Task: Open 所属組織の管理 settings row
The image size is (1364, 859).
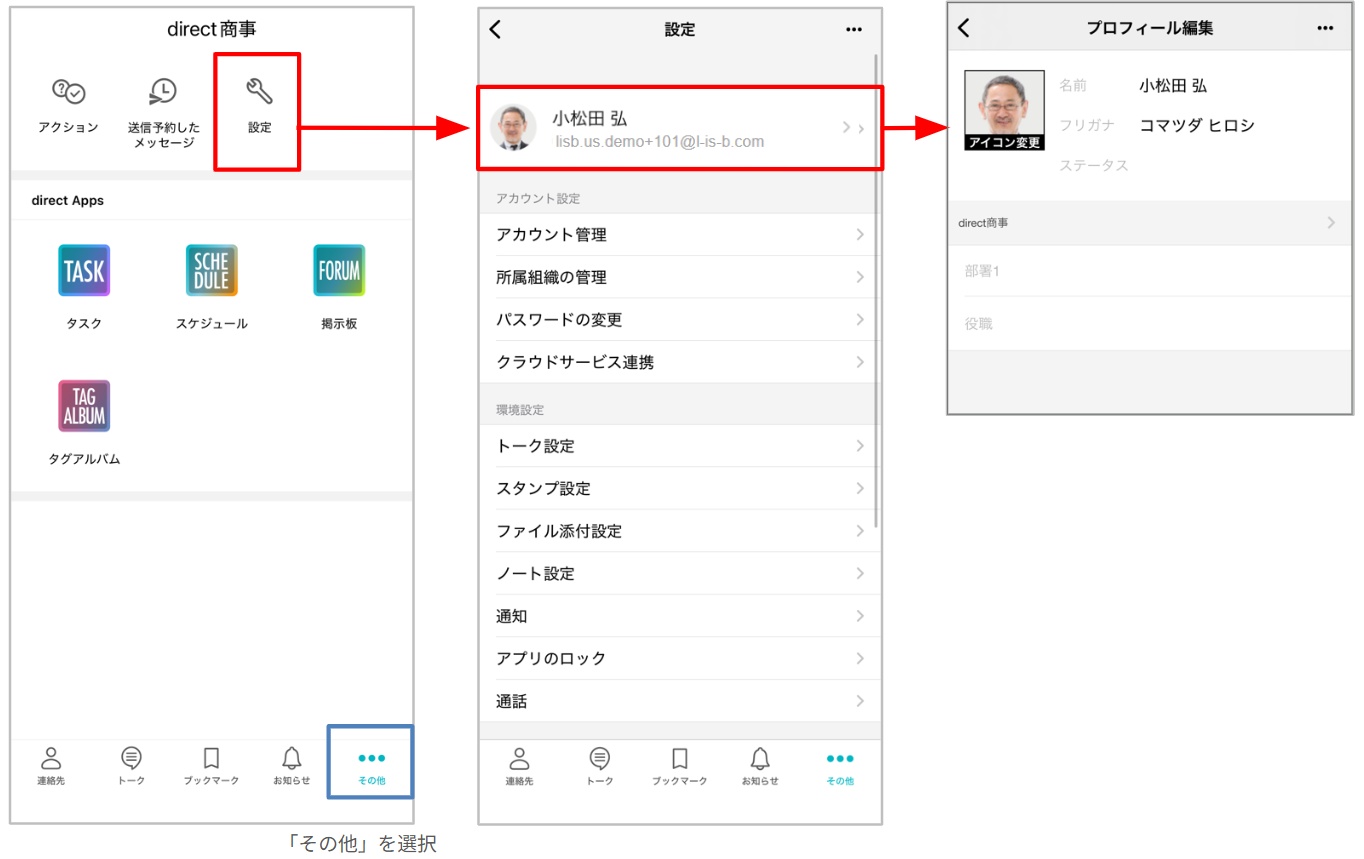Action: click(x=679, y=277)
